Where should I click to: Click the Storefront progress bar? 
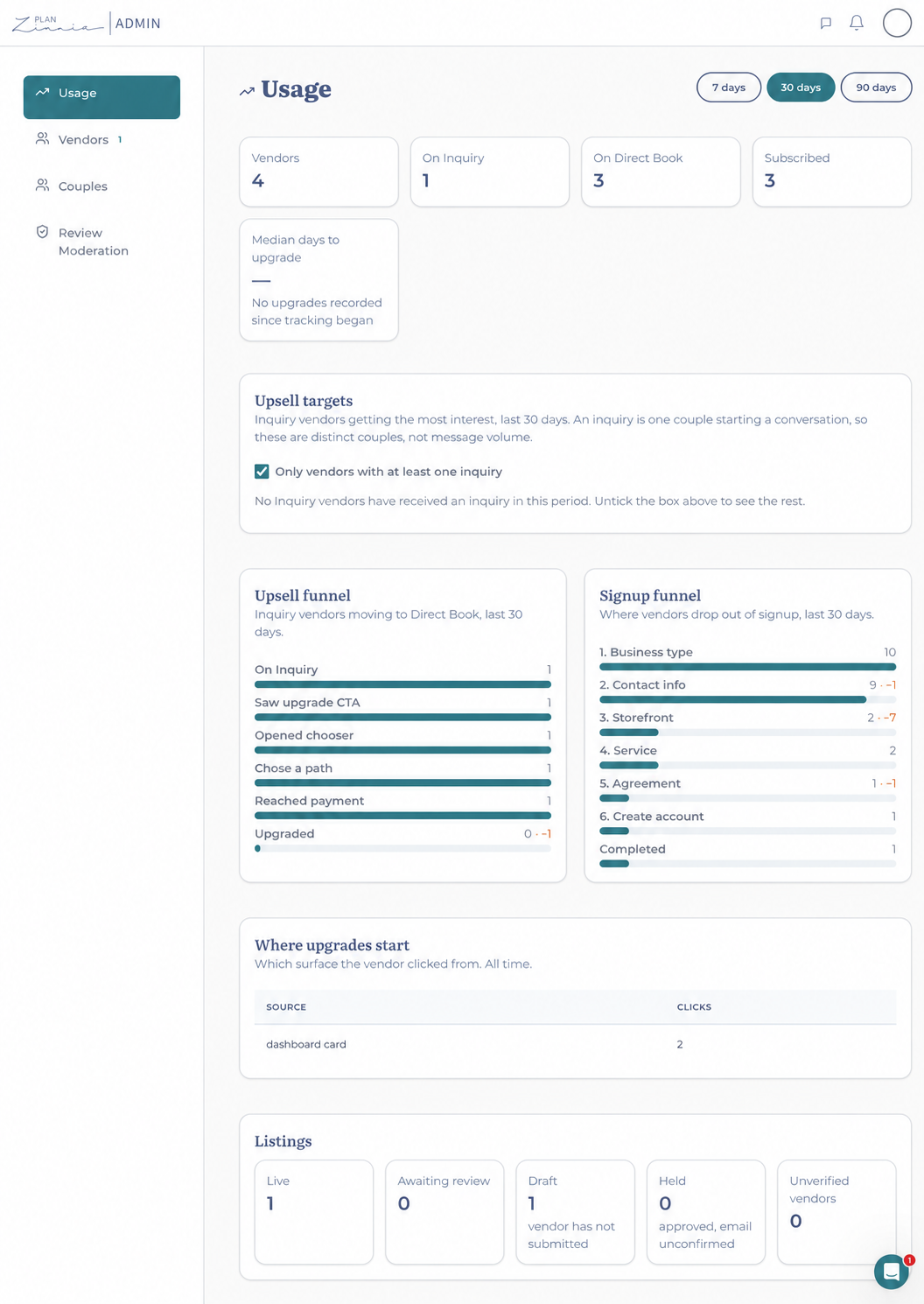tap(747, 732)
